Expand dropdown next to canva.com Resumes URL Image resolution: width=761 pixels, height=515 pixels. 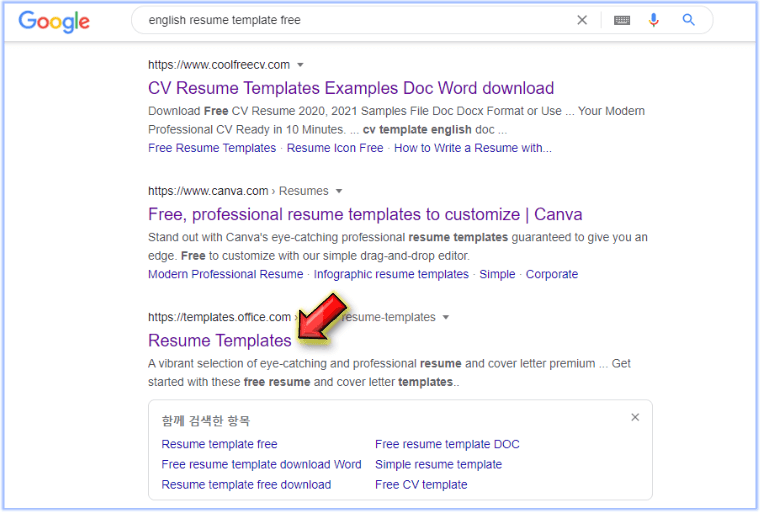[x=339, y=191]
